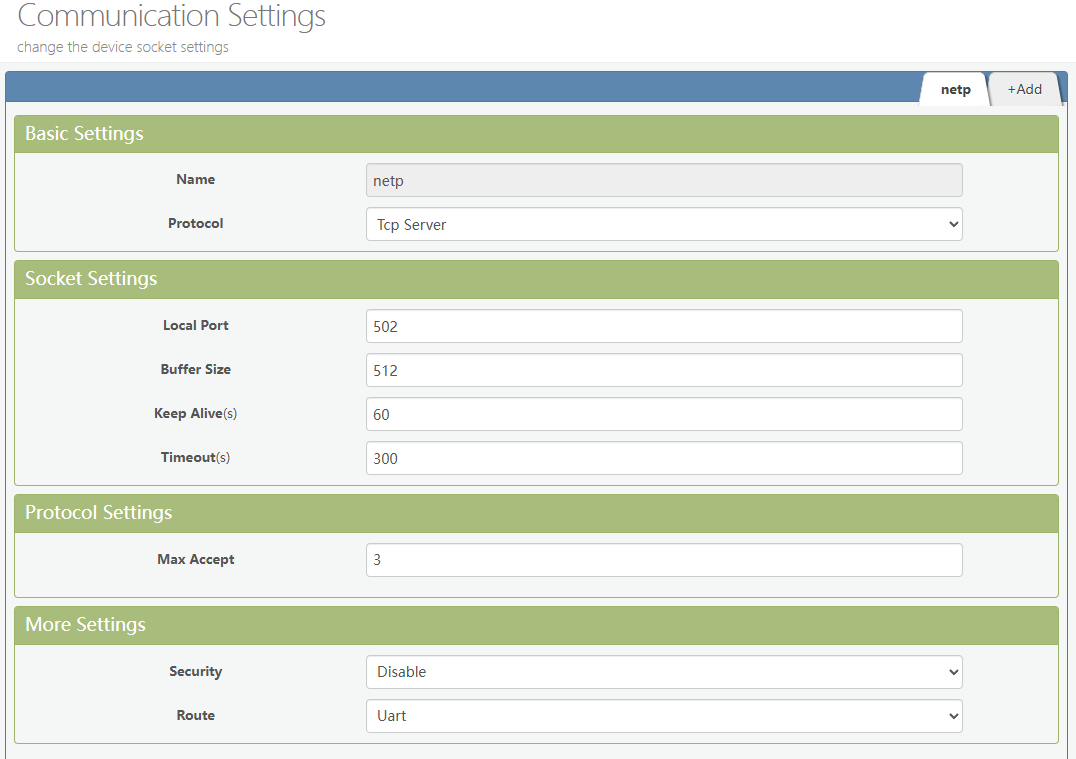The width and height of the screenshot is (1076, 759).
Task: Click the "change the device socket settings" subtitle
Action: 123,47
